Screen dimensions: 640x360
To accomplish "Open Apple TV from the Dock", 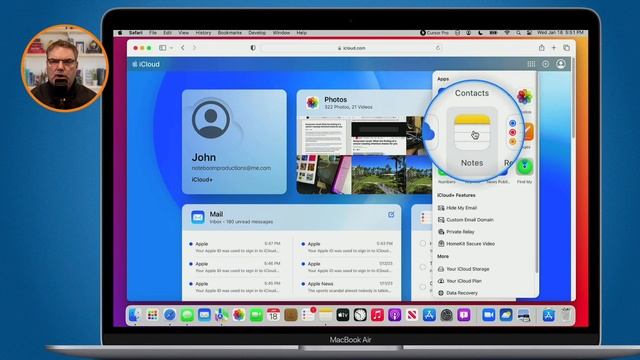I will click(342, 315).
